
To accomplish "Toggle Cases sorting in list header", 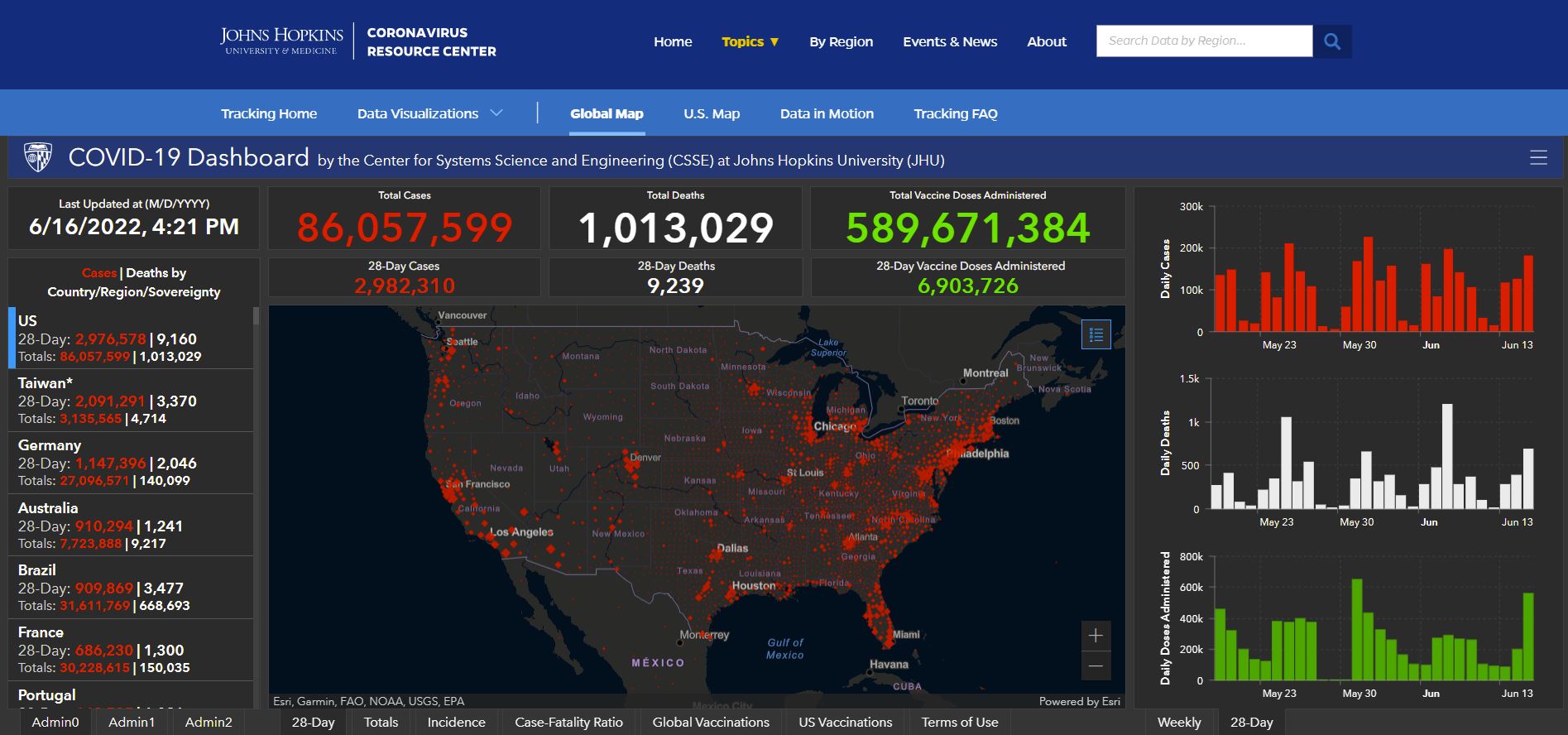I will click(98, 273).
